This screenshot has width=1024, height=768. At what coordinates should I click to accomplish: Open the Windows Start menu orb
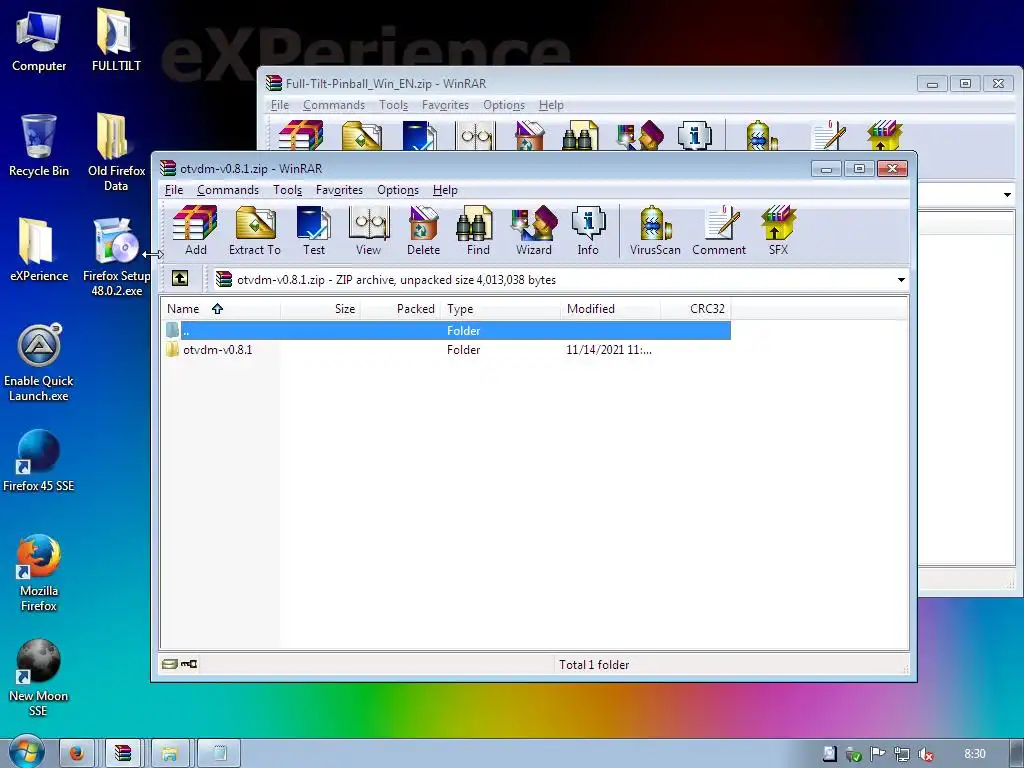(27, 752)
